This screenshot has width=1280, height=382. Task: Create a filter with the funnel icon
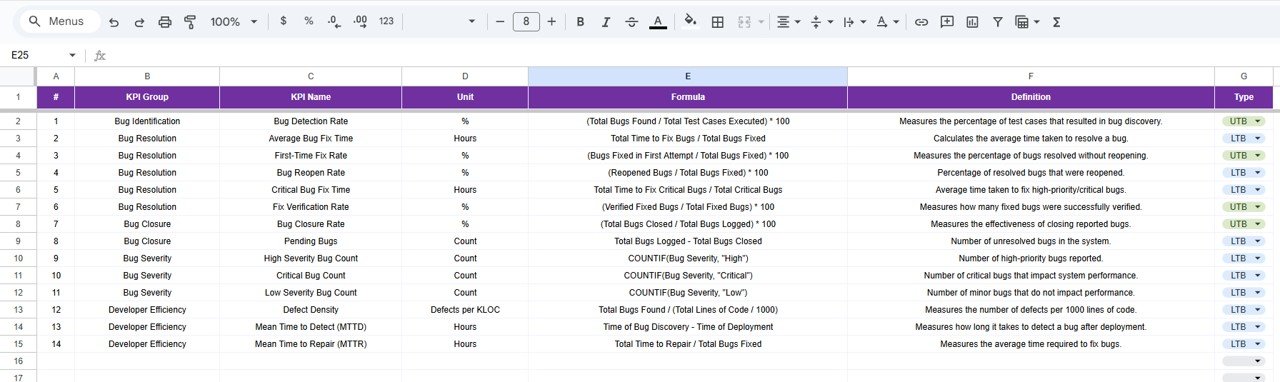[997, 21]
